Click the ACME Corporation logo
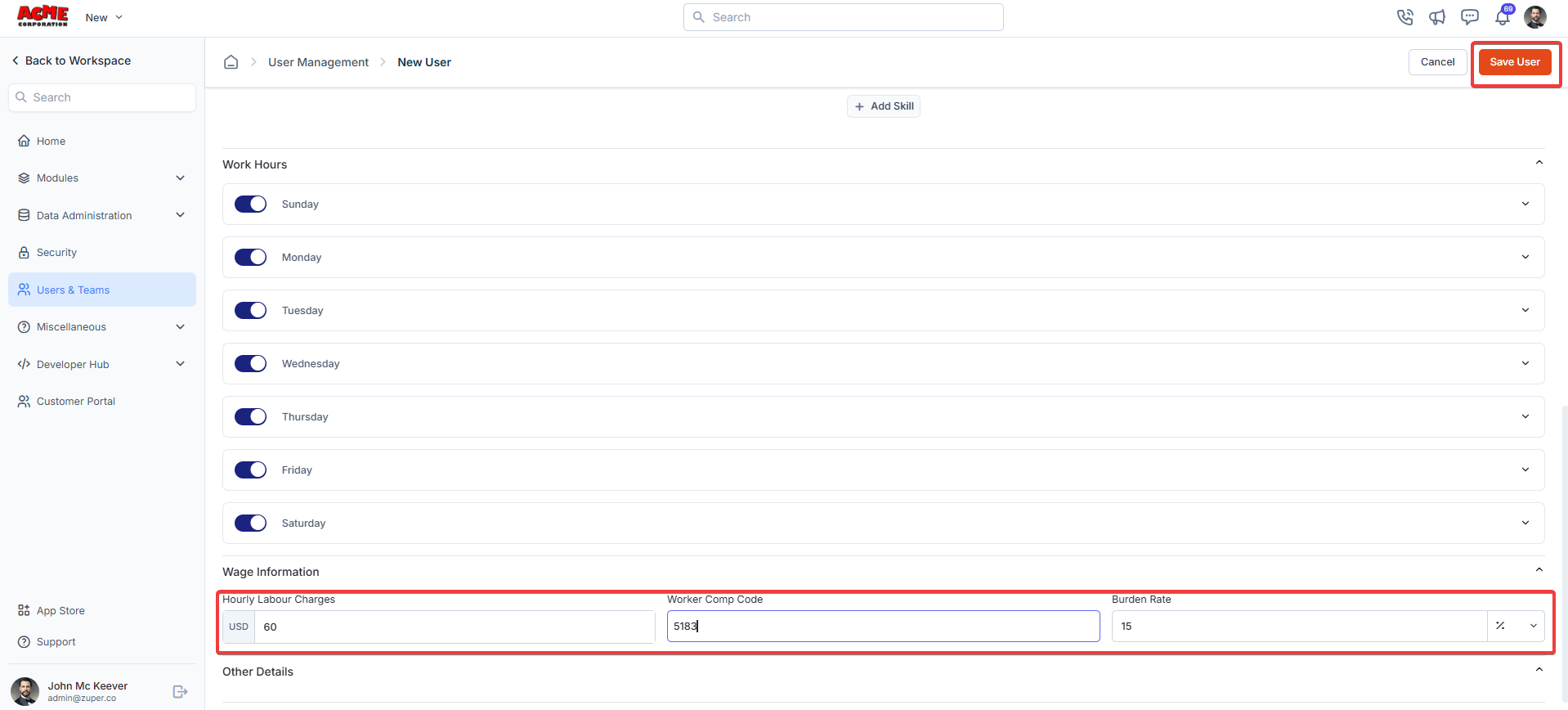This screenshot has width=1568, height=710. (43, 16)
